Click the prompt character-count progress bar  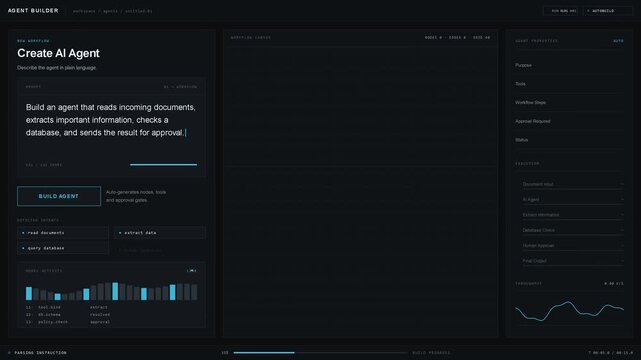click(164, 165)
